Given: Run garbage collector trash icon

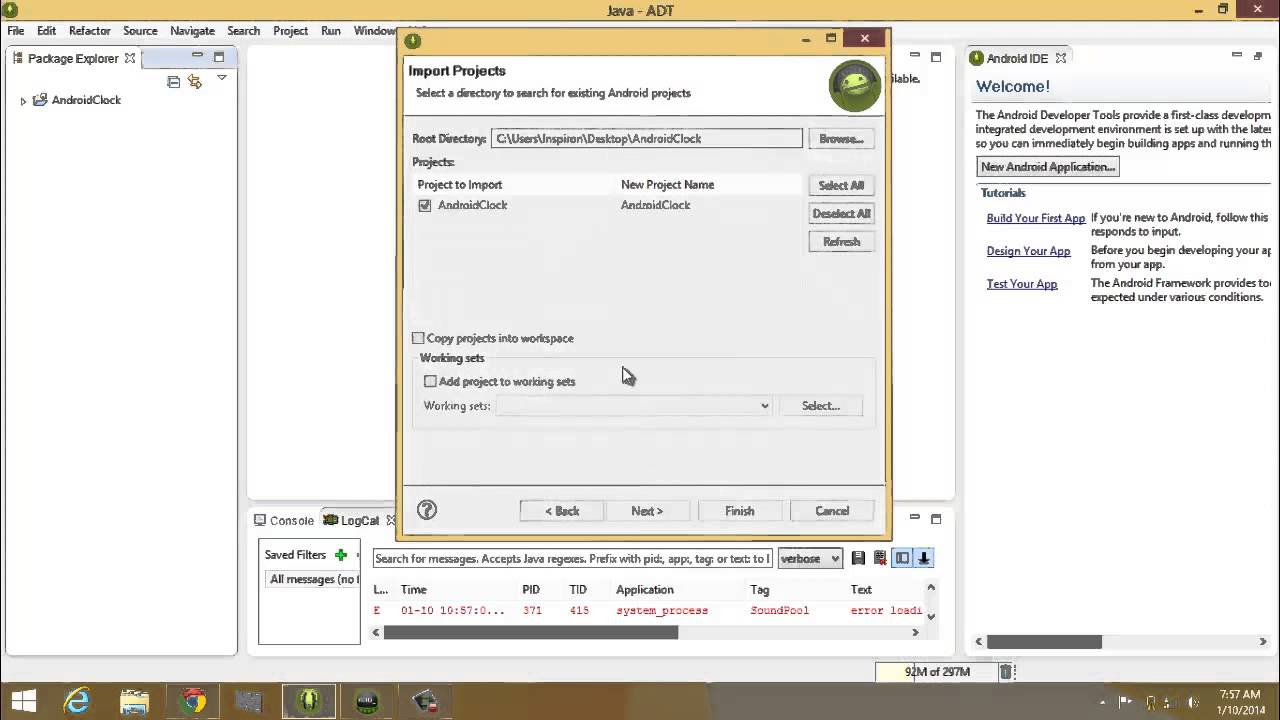Looking at the screenshot, I should click(x=1008, y=672).
